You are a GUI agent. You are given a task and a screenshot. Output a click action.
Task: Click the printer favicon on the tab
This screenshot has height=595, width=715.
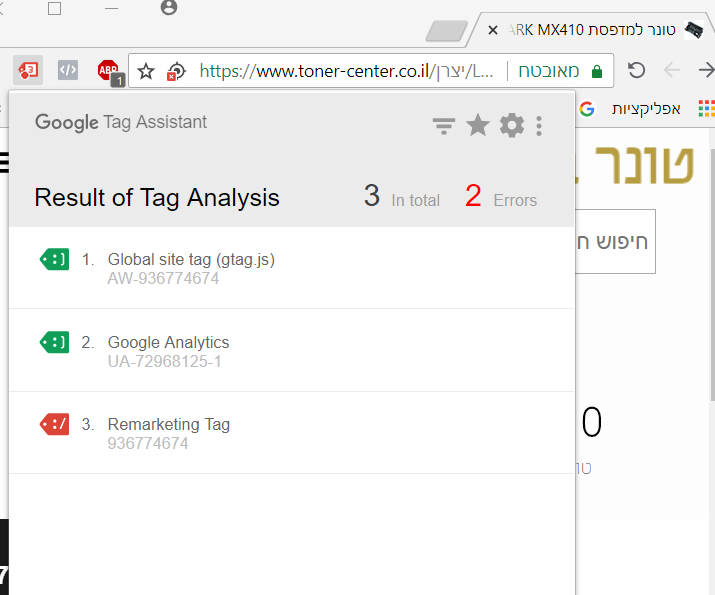coord(694,30)
